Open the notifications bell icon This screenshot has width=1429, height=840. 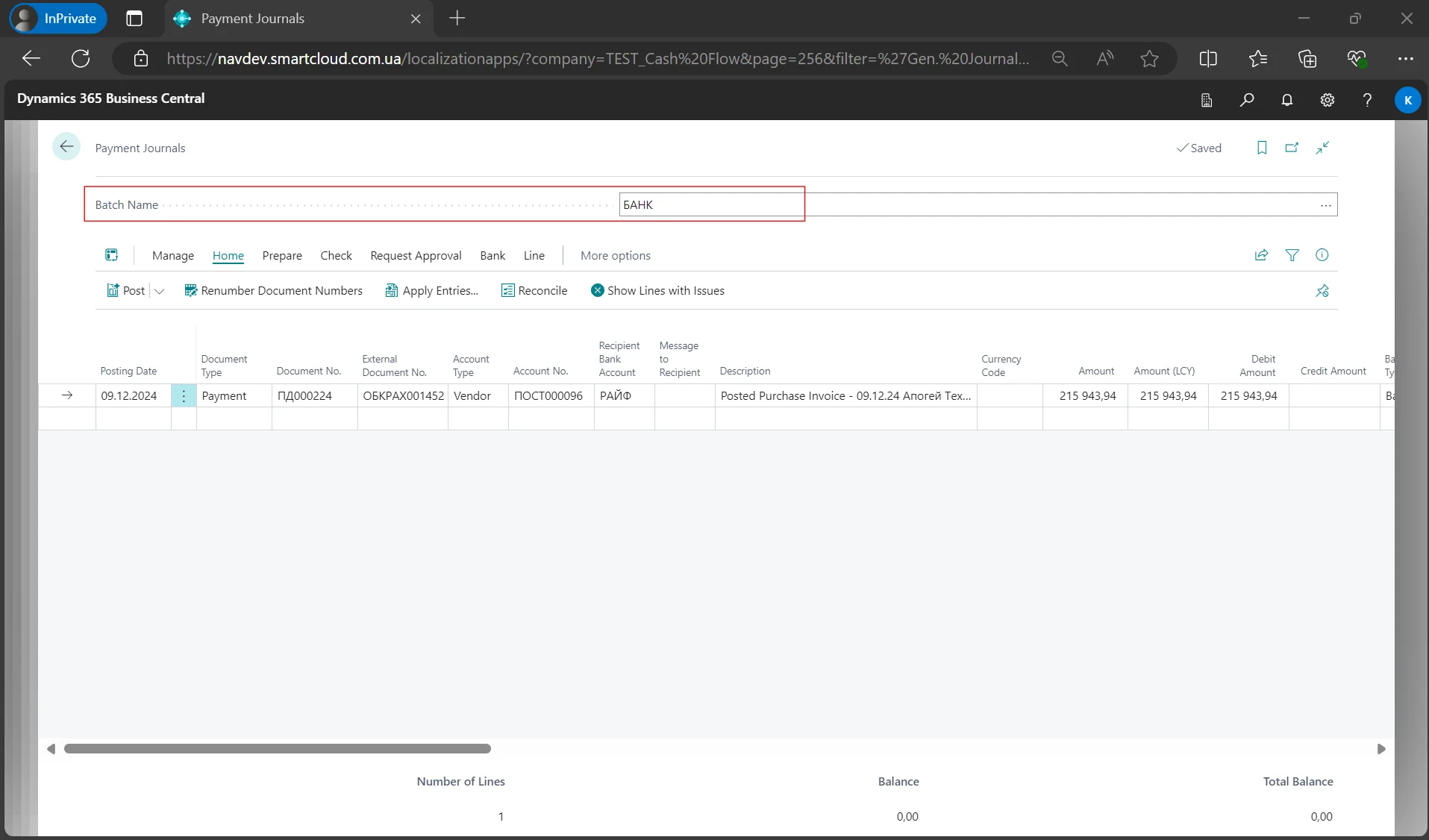(x=1286, y=99)
